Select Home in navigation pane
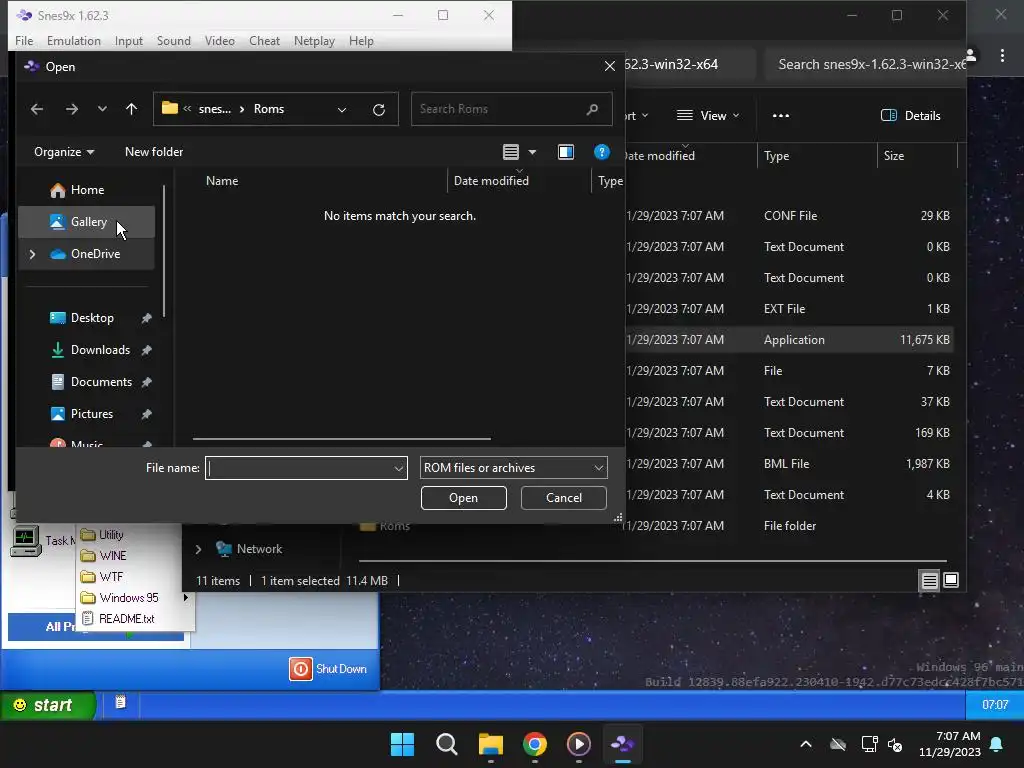Image resolution: width=1024 pixels, height=768 pixels. coord(86,190)
